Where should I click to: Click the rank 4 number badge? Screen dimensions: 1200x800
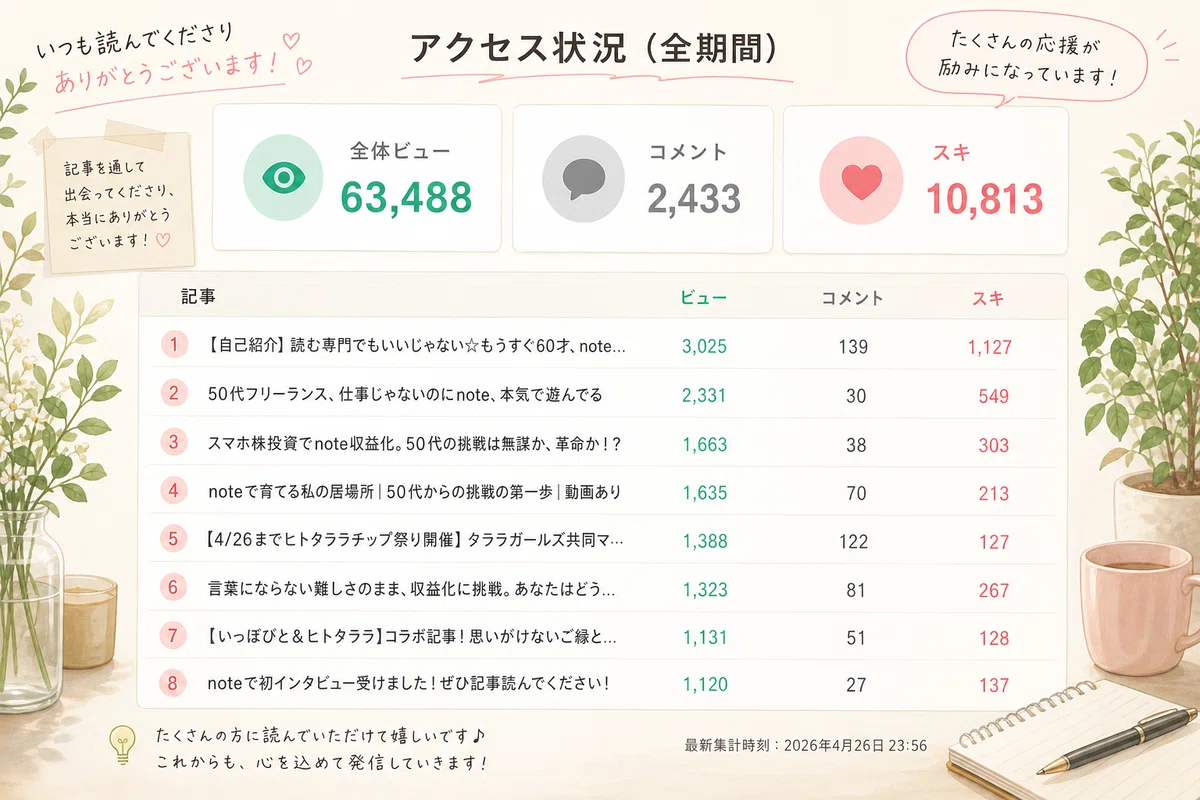174,490
